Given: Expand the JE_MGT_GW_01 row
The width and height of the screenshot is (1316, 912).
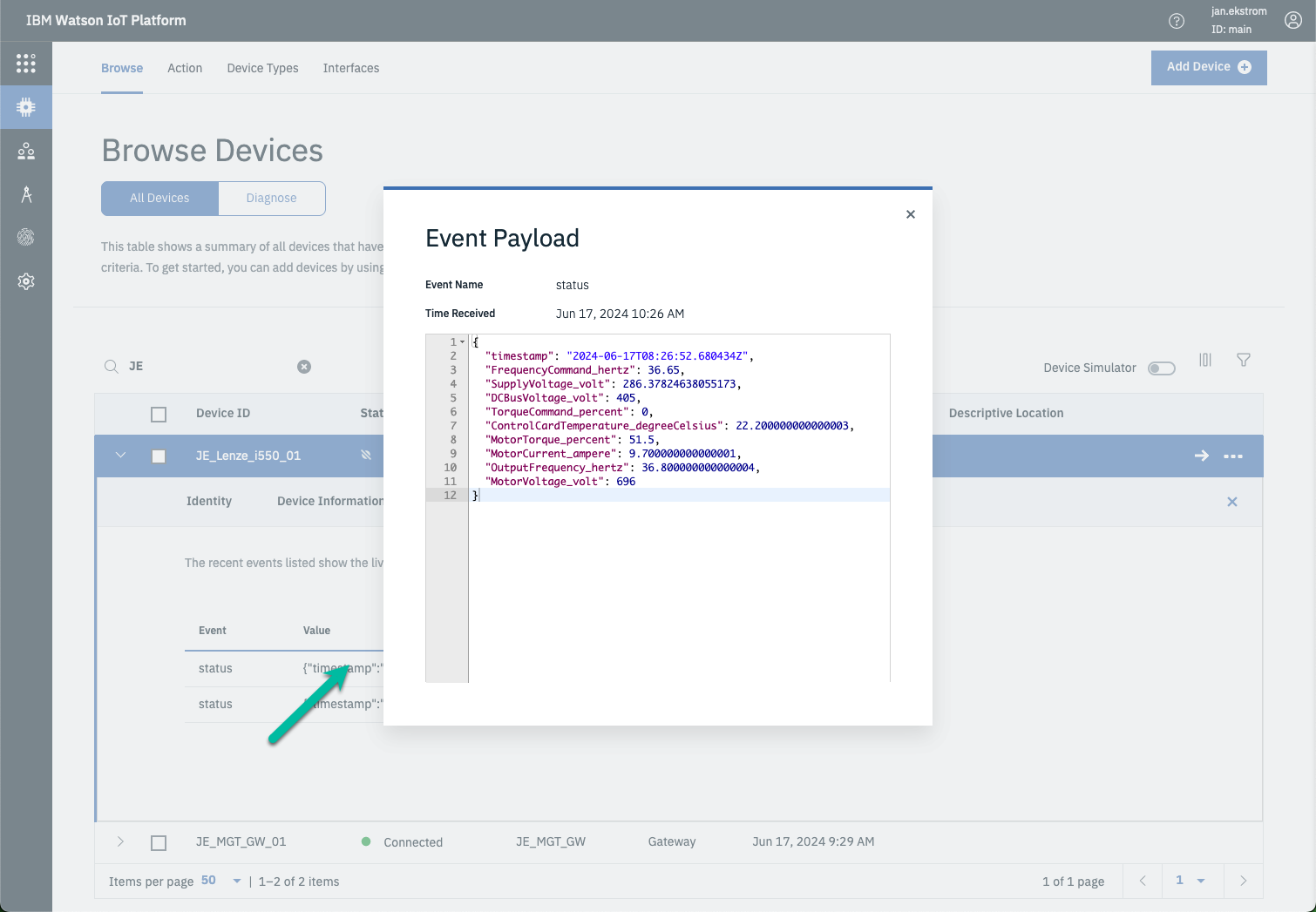Looking at the screenshot, I should 120,841.
